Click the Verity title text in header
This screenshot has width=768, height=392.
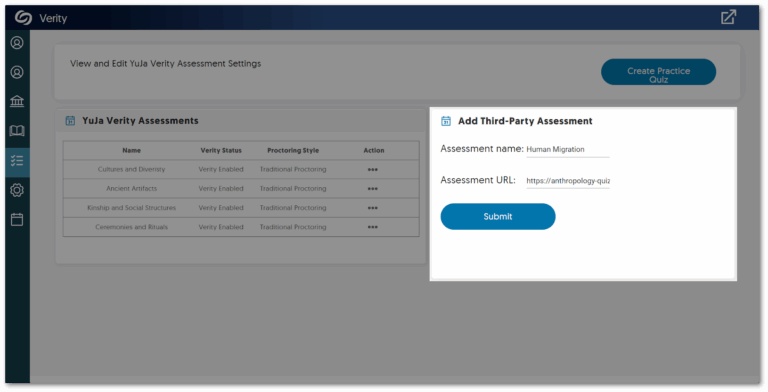(x=53, y=18)
